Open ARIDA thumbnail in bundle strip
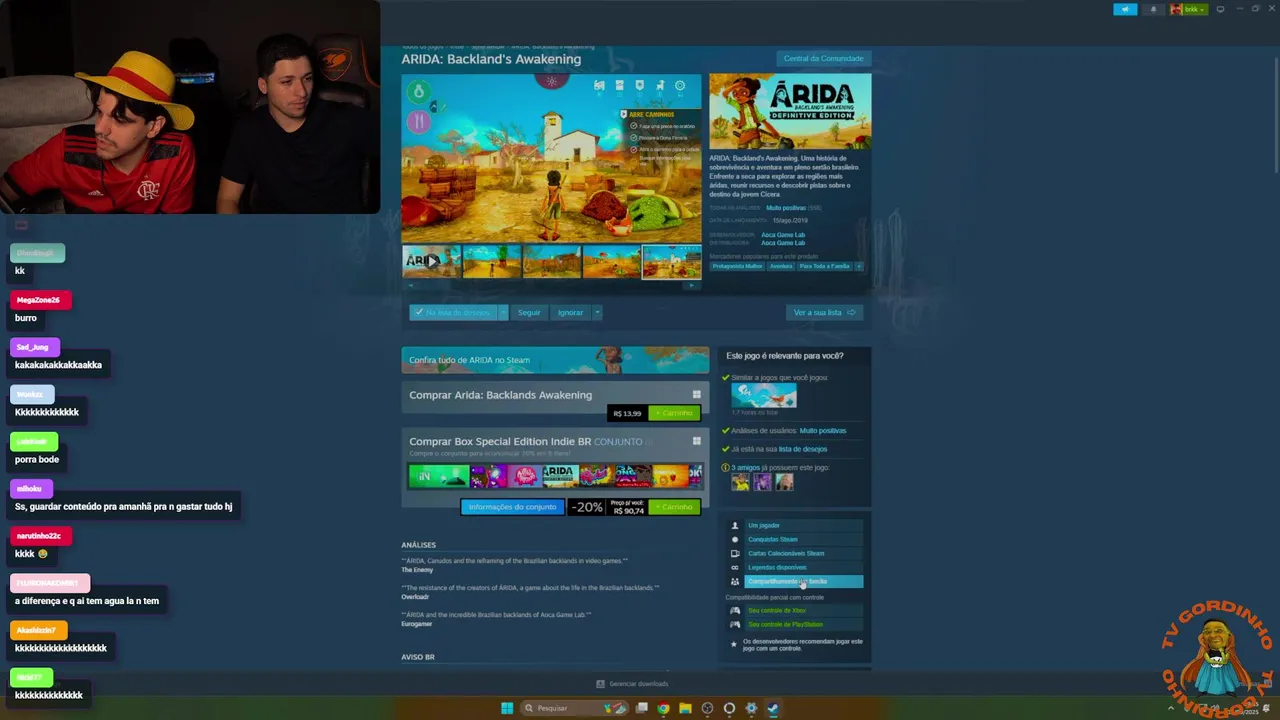The image size is (1280, 720). click(x=559, y=476)
